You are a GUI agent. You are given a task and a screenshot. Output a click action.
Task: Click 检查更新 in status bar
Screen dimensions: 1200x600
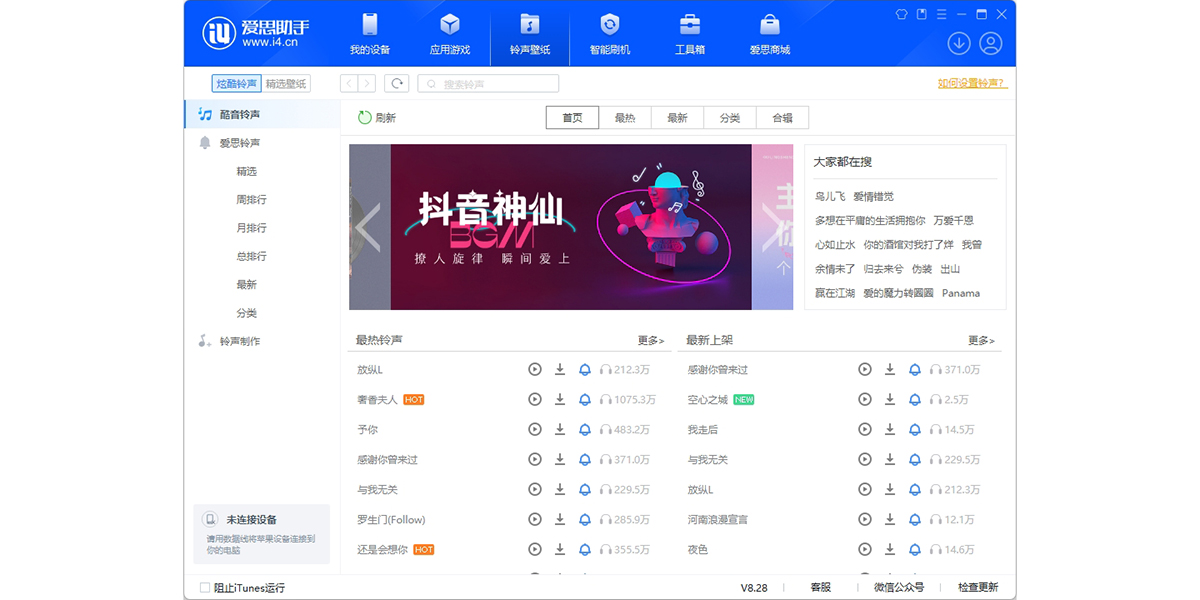(978, 588)
